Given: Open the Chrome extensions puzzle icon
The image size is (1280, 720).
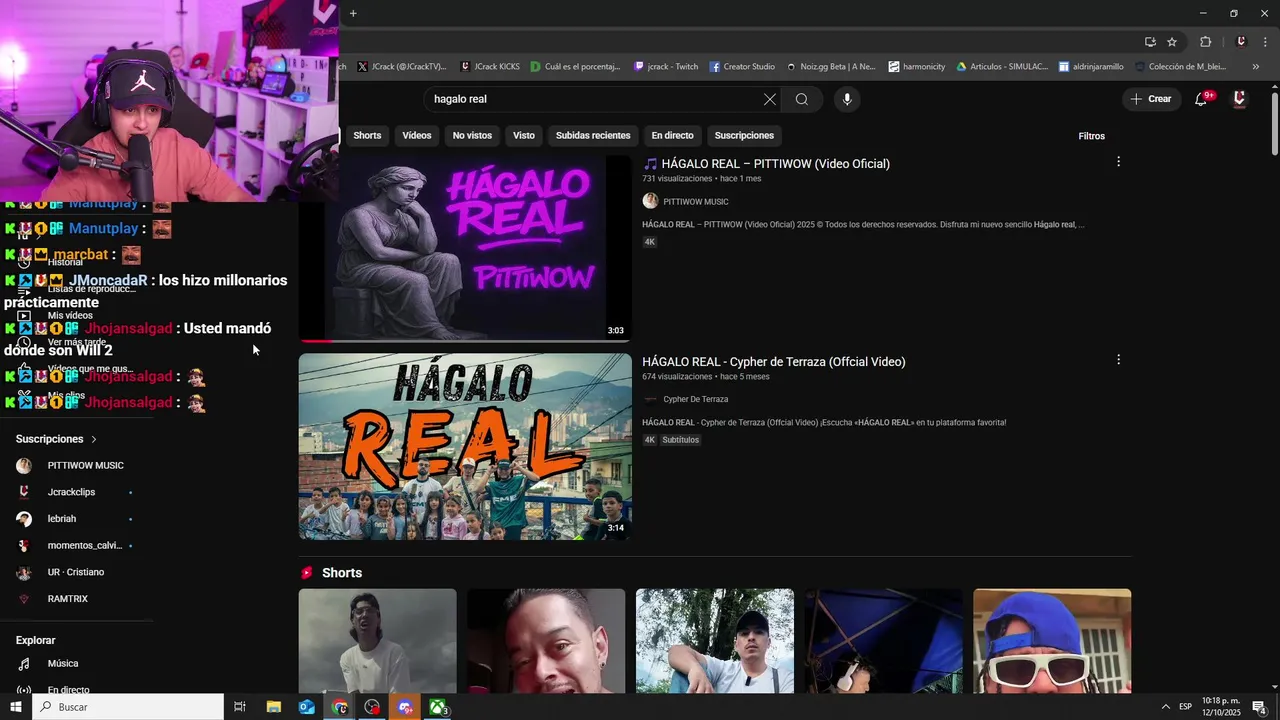Looking at the screenshot, I should 1205,42.
